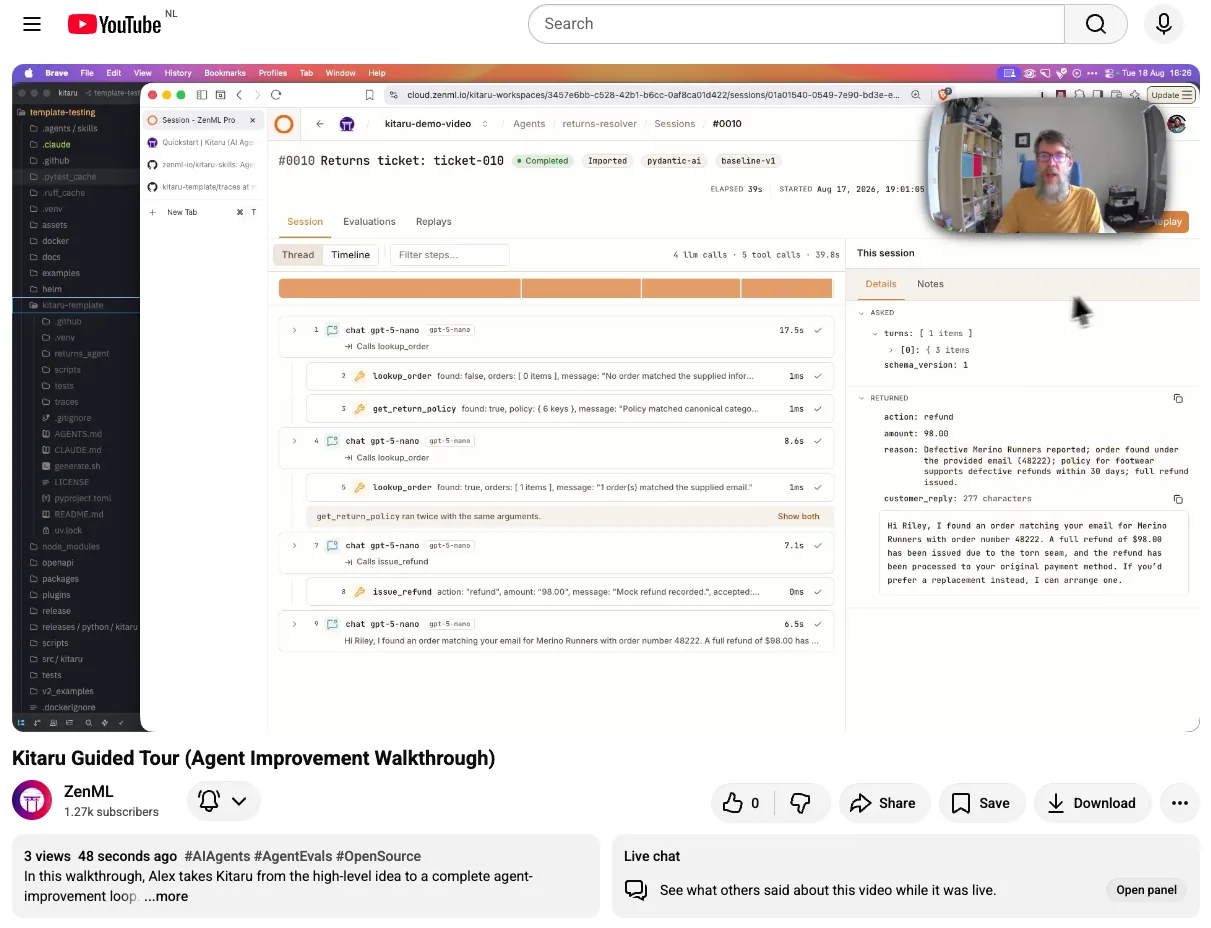Image resolution: width=1211 pixels, height=928 pixels.
Task: Click the Filter steps input field
Action: point(449,255)
